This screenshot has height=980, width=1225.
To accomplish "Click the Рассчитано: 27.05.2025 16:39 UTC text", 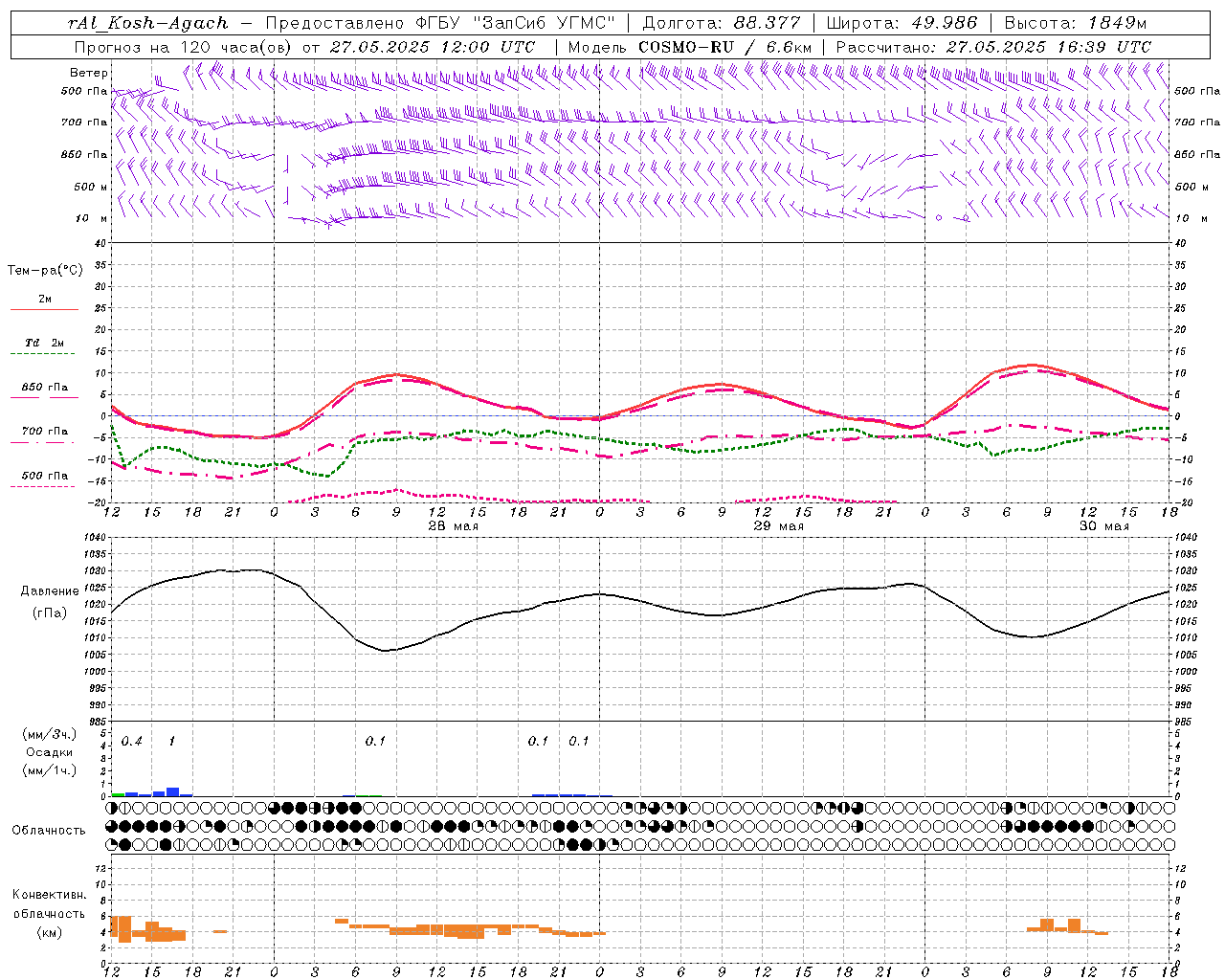I will pos(993,47).
